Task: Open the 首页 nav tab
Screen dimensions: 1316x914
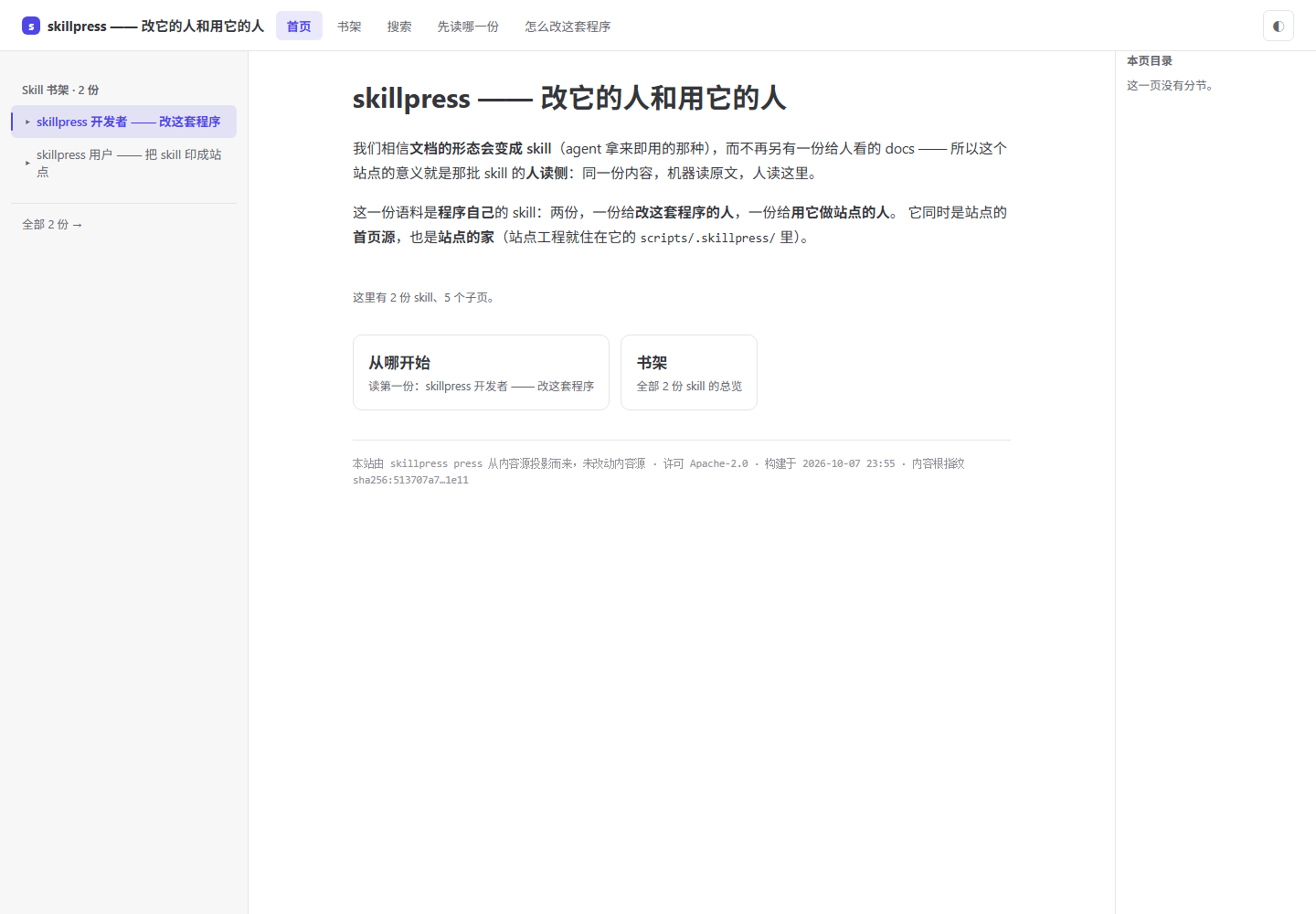Action: tap(299, 26)
